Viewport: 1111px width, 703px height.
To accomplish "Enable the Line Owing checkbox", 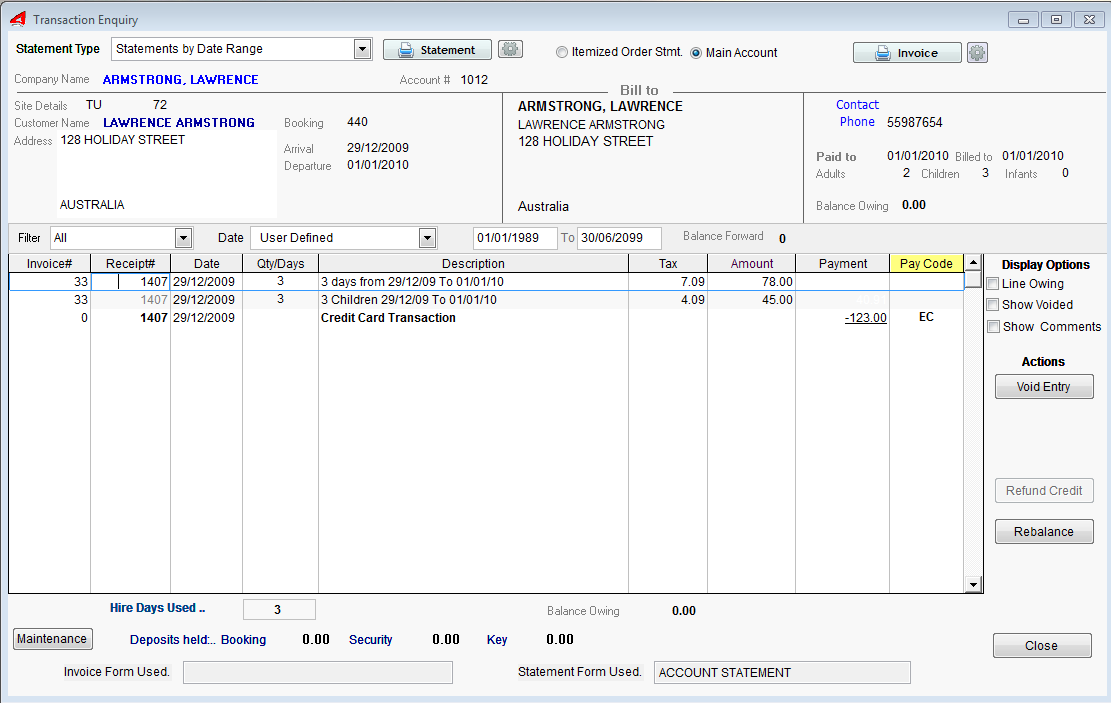I will 993,284.
